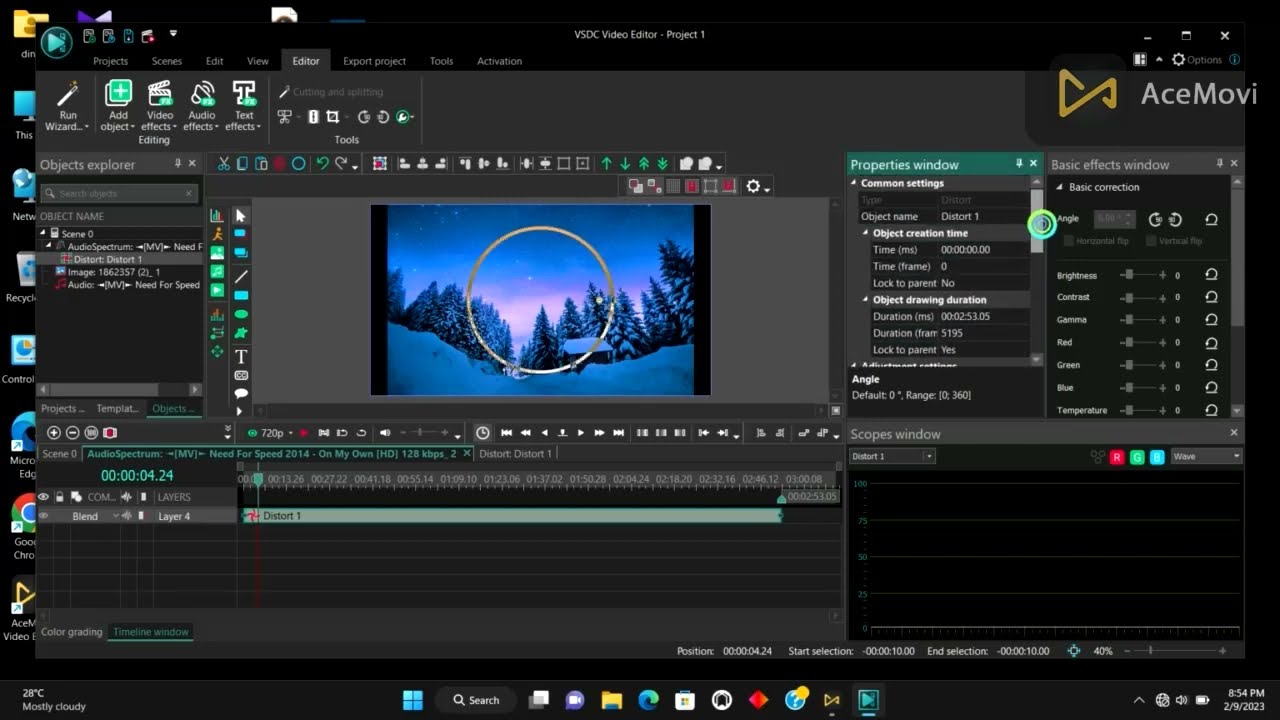Viewport: 1280px width, 720px height.
Task: Reset the Gamma value
Action: pos(1211,320)
